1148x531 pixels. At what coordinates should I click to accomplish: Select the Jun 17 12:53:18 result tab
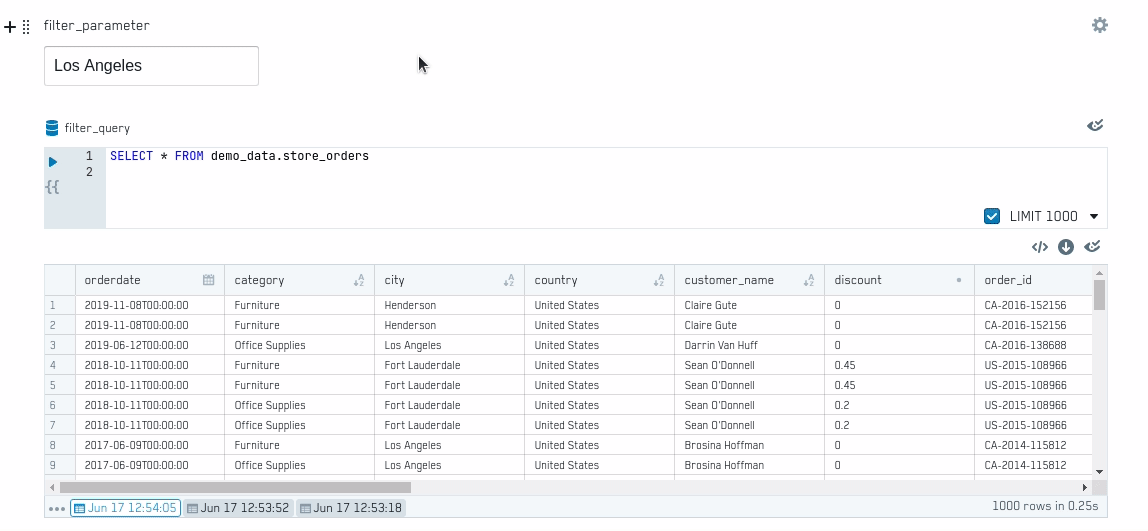pyautogui.click(x=351, y=508)
